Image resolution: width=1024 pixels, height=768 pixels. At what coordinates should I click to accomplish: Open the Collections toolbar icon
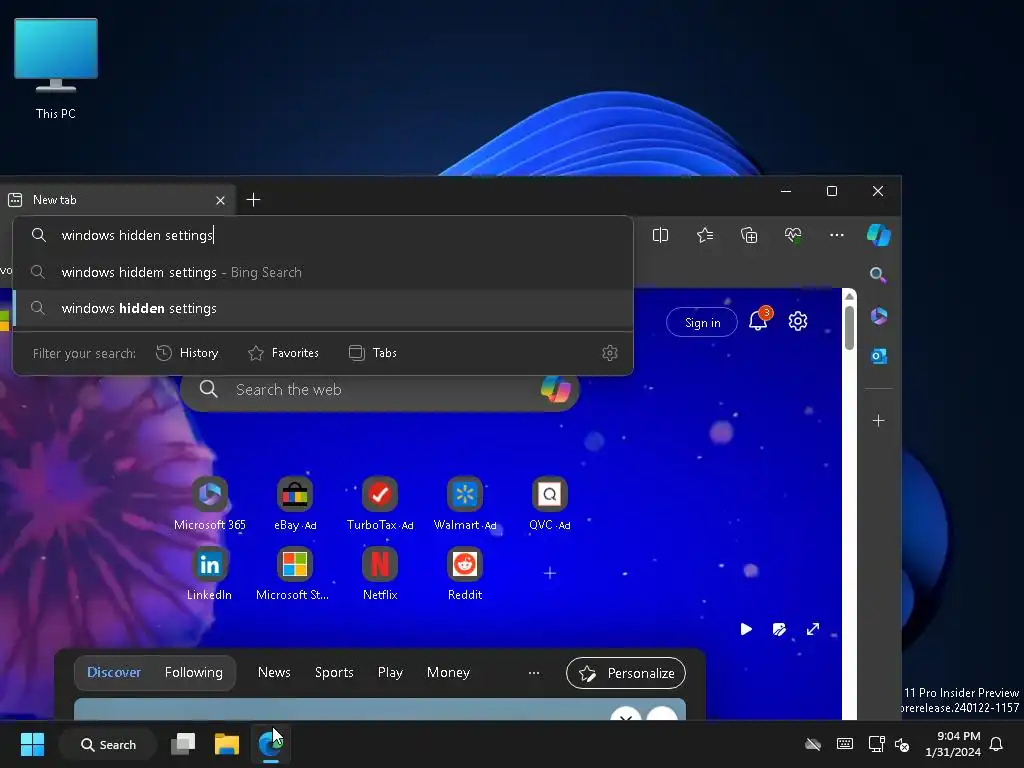(749, 235)
